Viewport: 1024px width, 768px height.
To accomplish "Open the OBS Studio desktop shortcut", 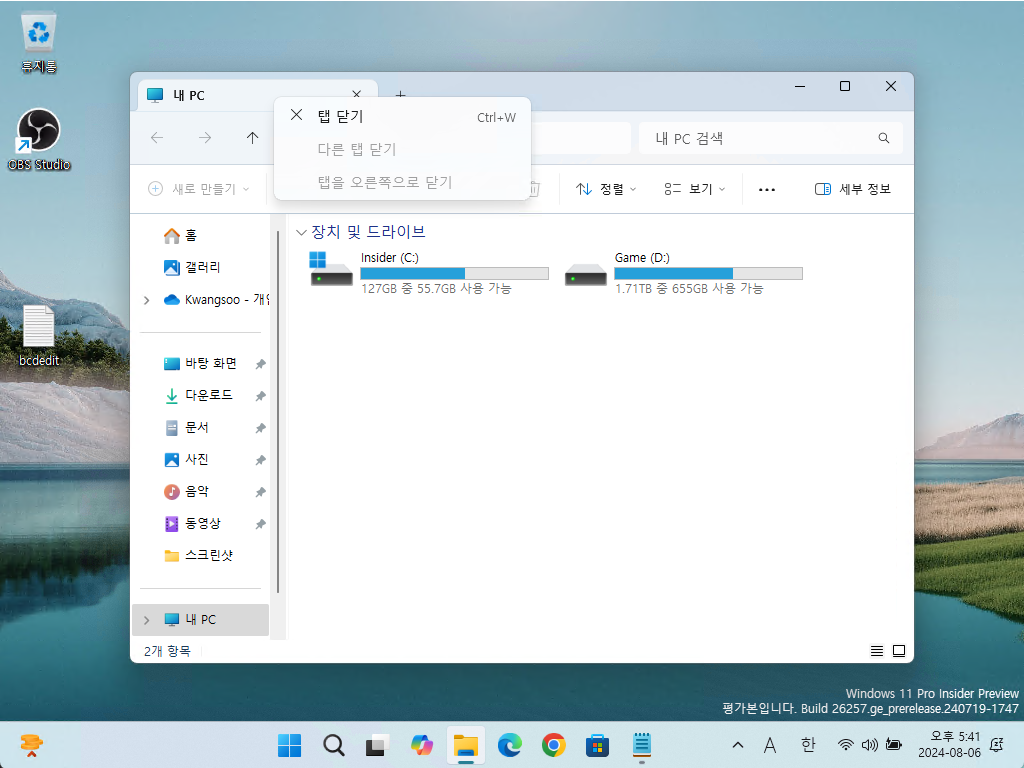I will click(x=39, y=139).
